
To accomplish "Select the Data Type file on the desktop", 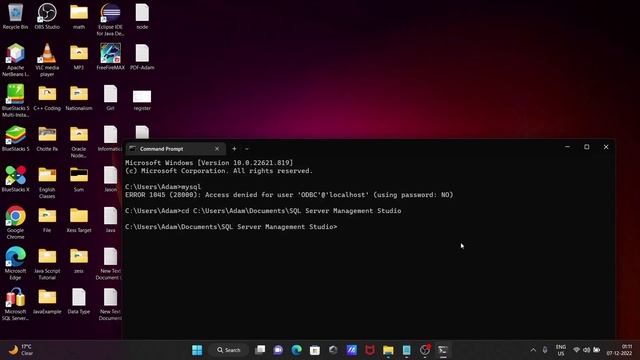I will pos(79,301).
